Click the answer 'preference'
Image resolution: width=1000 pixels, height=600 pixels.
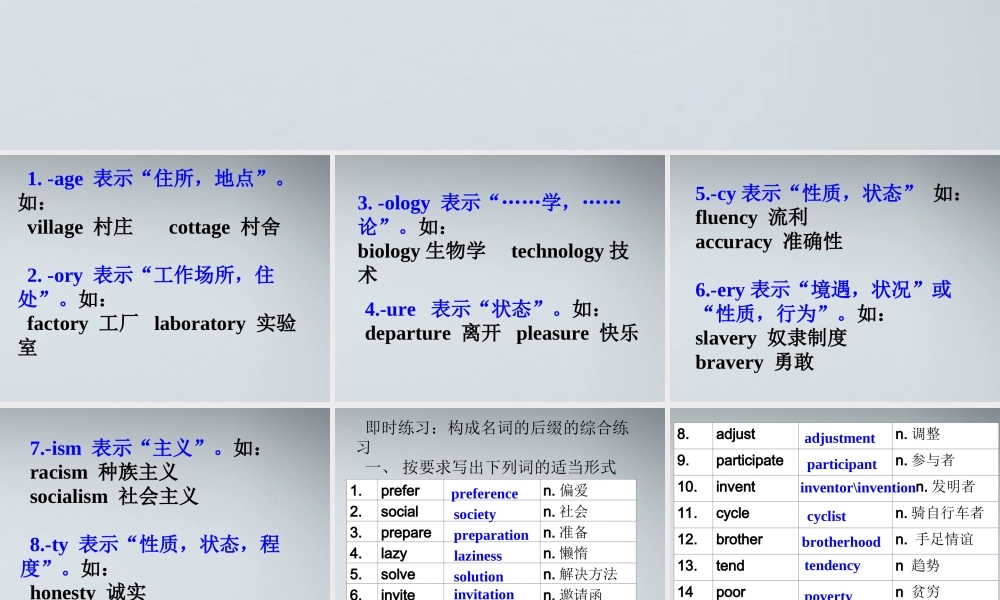(x=484, y=494)
